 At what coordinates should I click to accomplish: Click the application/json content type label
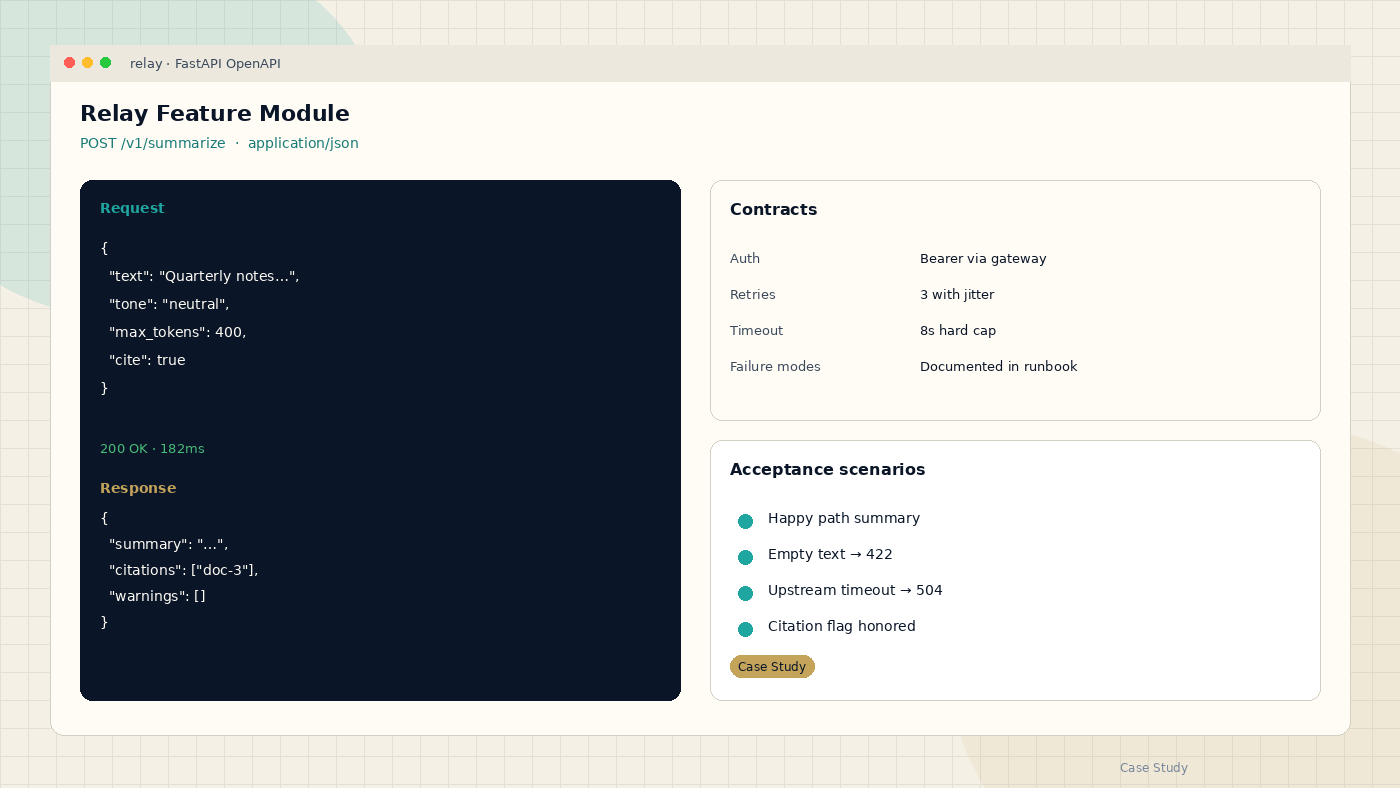[303, 143]
